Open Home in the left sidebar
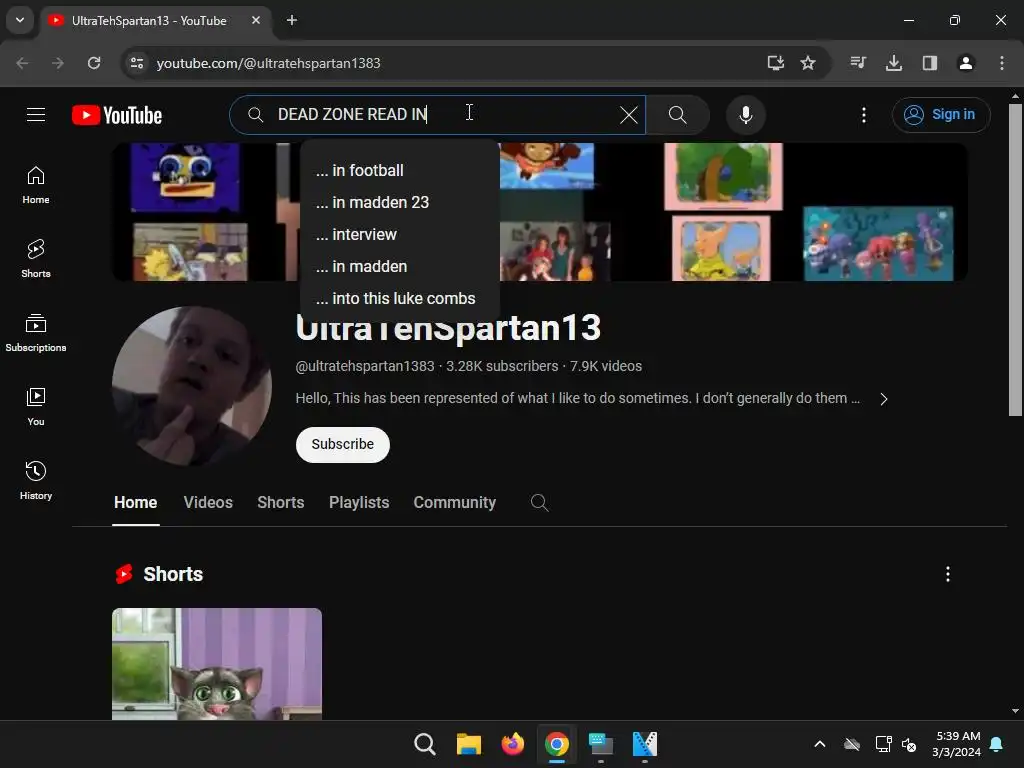The image size is (1024, 768). click(x=36, y=185)
